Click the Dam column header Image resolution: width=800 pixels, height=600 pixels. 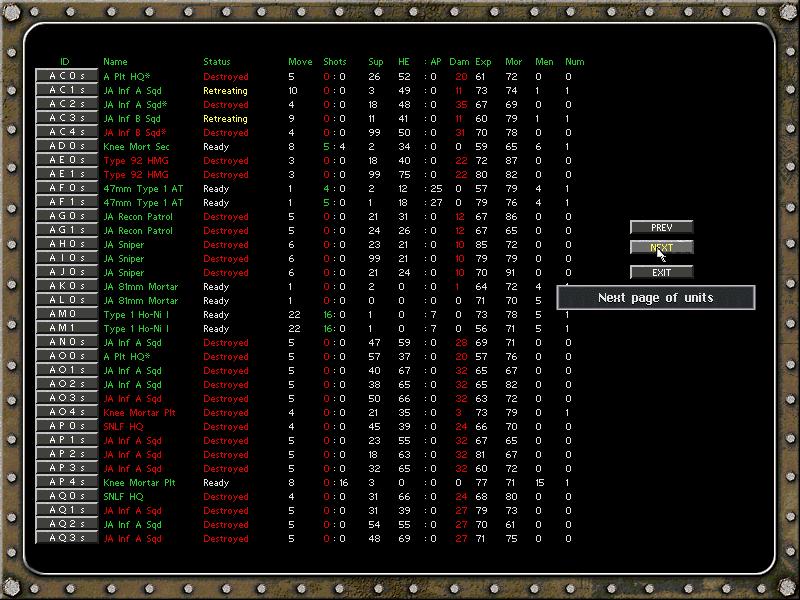click(459, 62)
